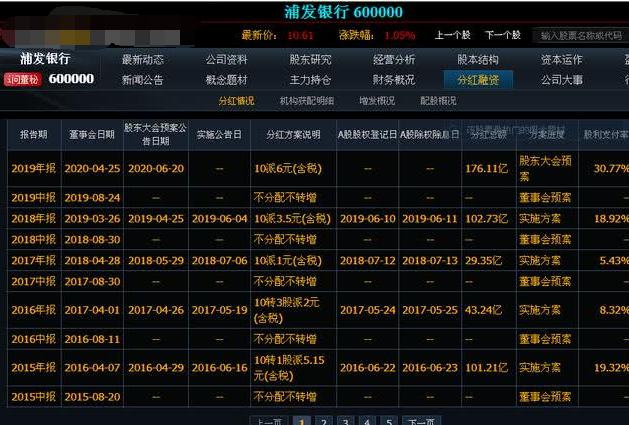
Task: Go to 概念题材 section
Action: 227,80
